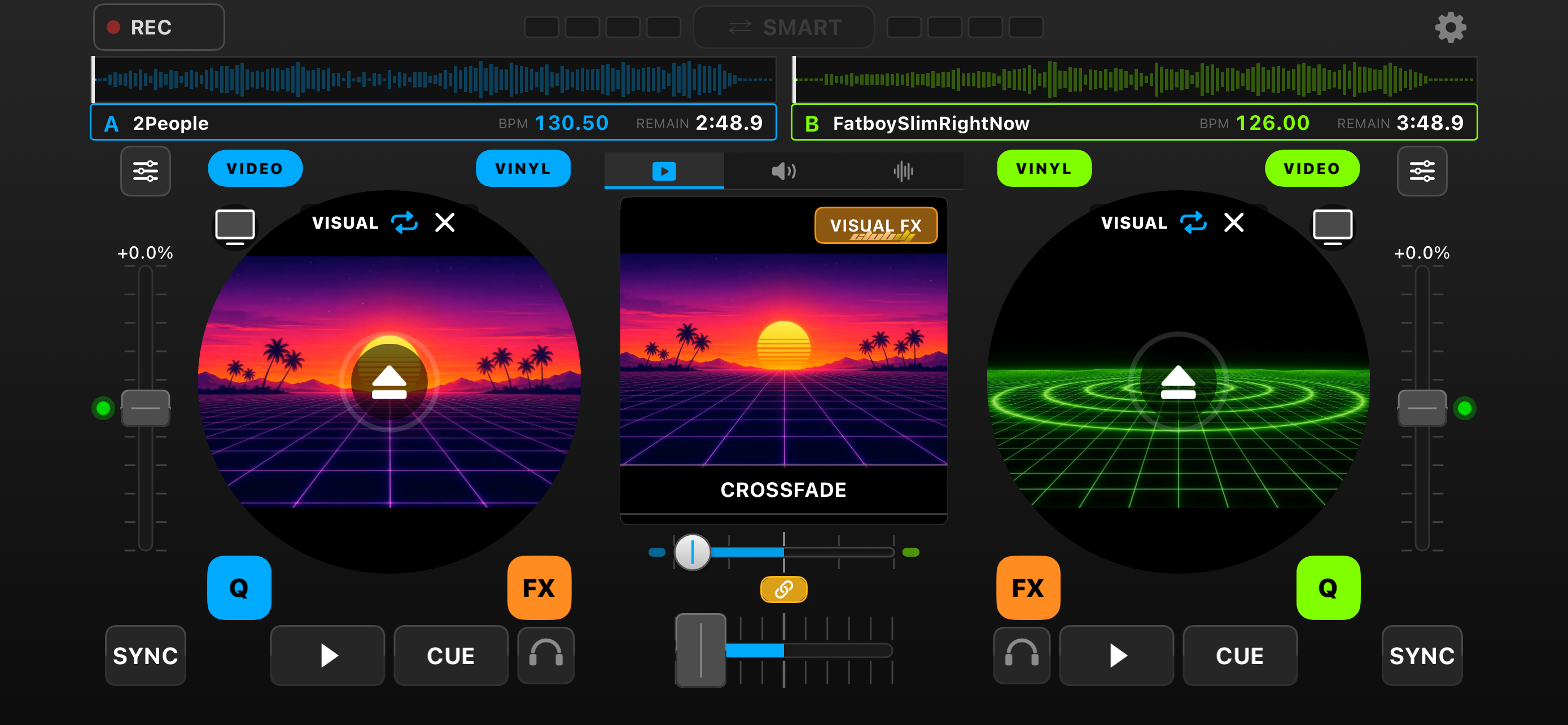Open deck A FX panel

tap(539, 588)
